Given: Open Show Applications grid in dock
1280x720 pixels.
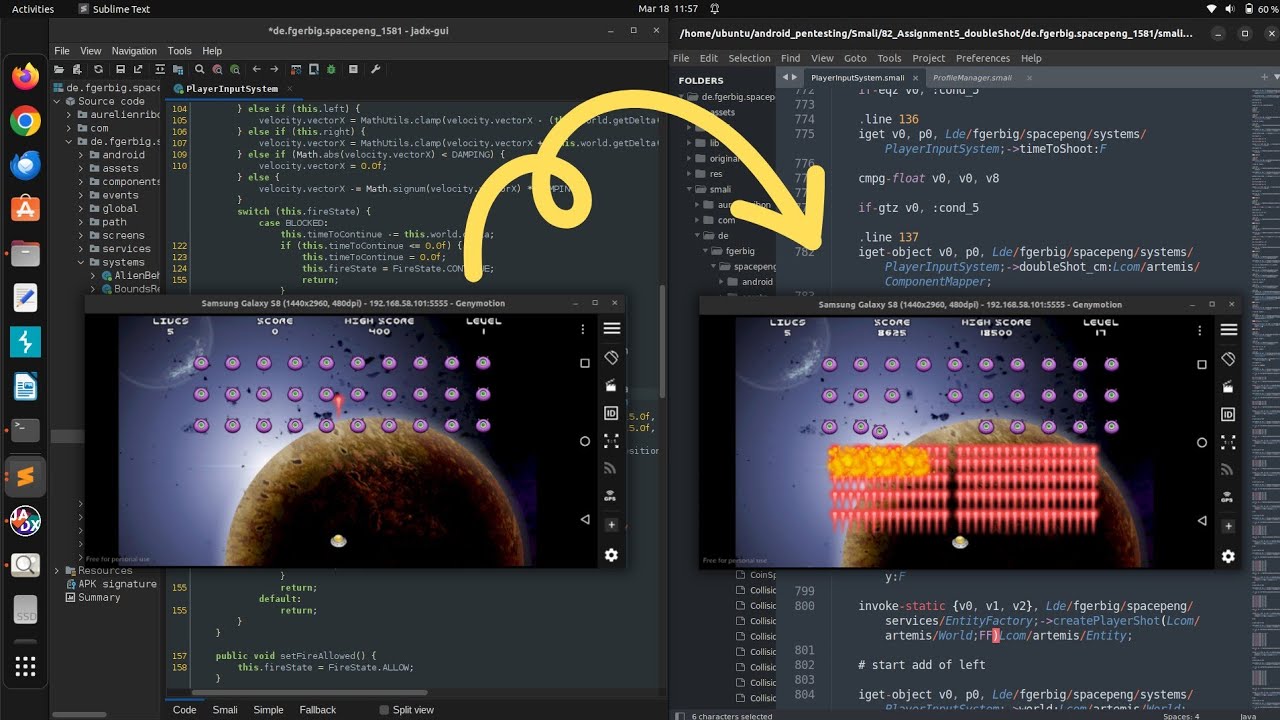Looking at the screenshot, I should coord(25,666).
